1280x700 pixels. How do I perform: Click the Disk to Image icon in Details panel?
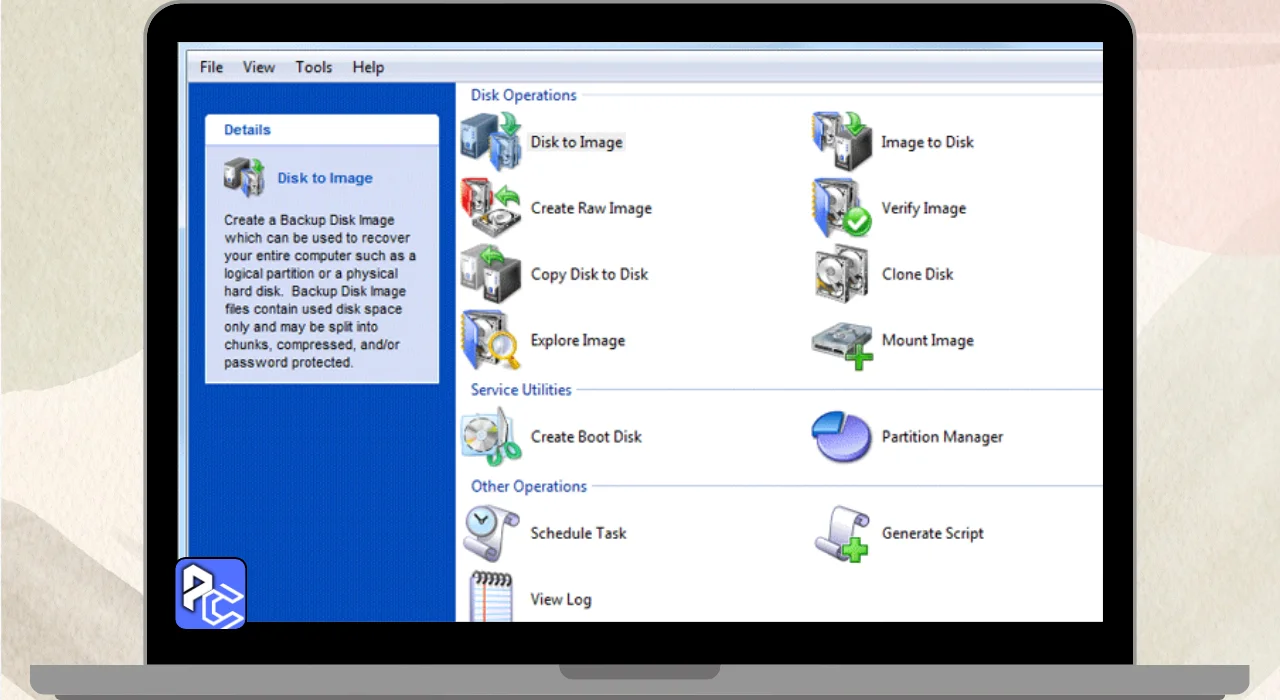pyautogui.click(x=244, y=177)
